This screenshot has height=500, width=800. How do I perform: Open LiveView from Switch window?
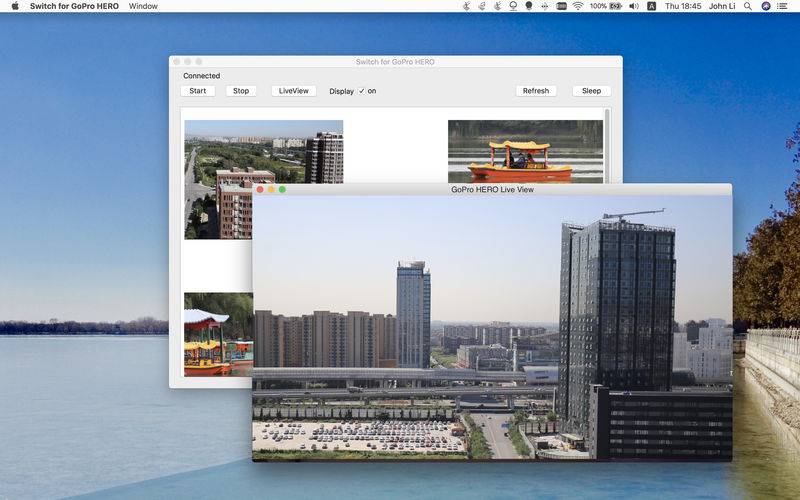293,91
